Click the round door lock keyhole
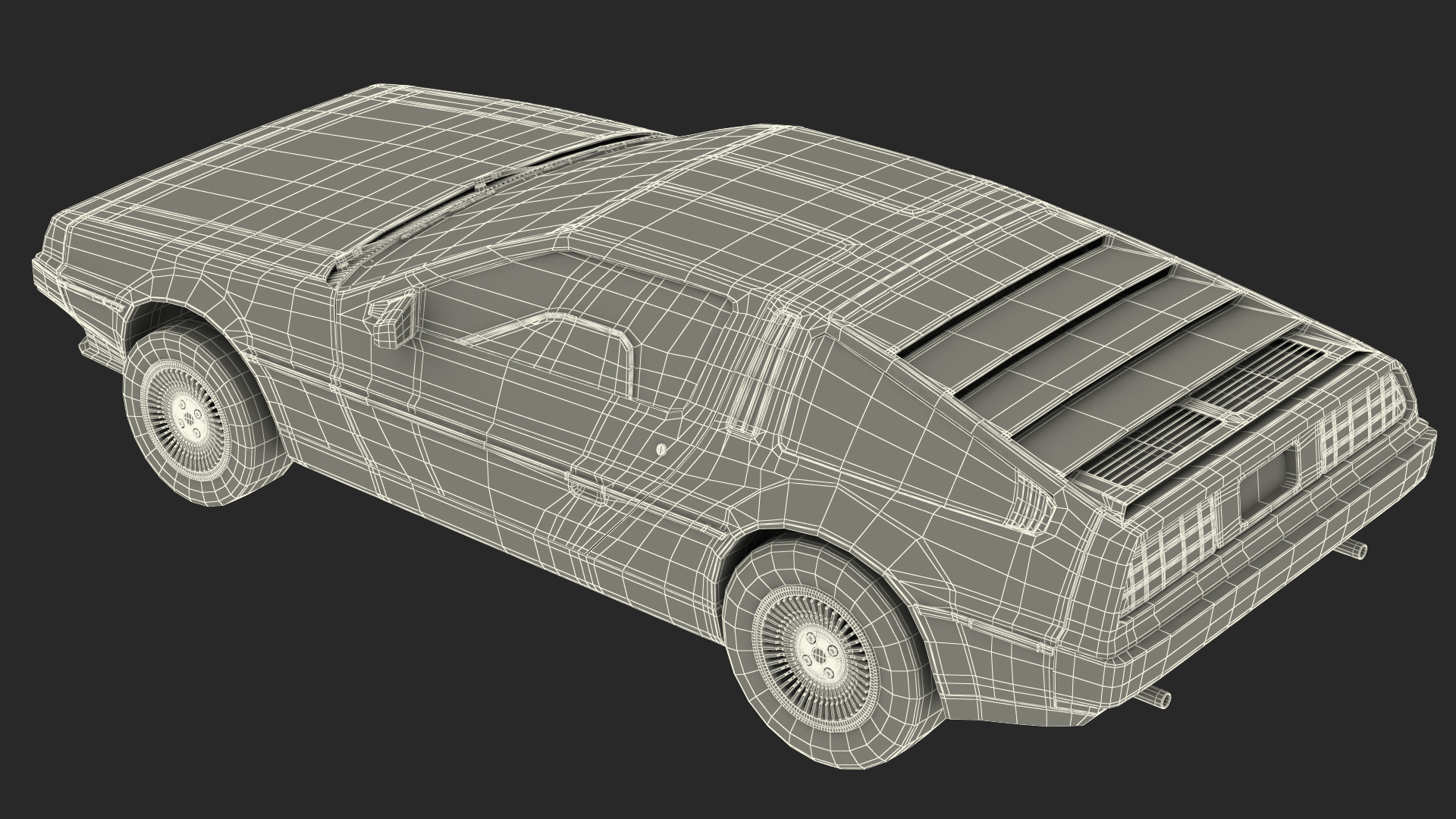 pos(661,449)
